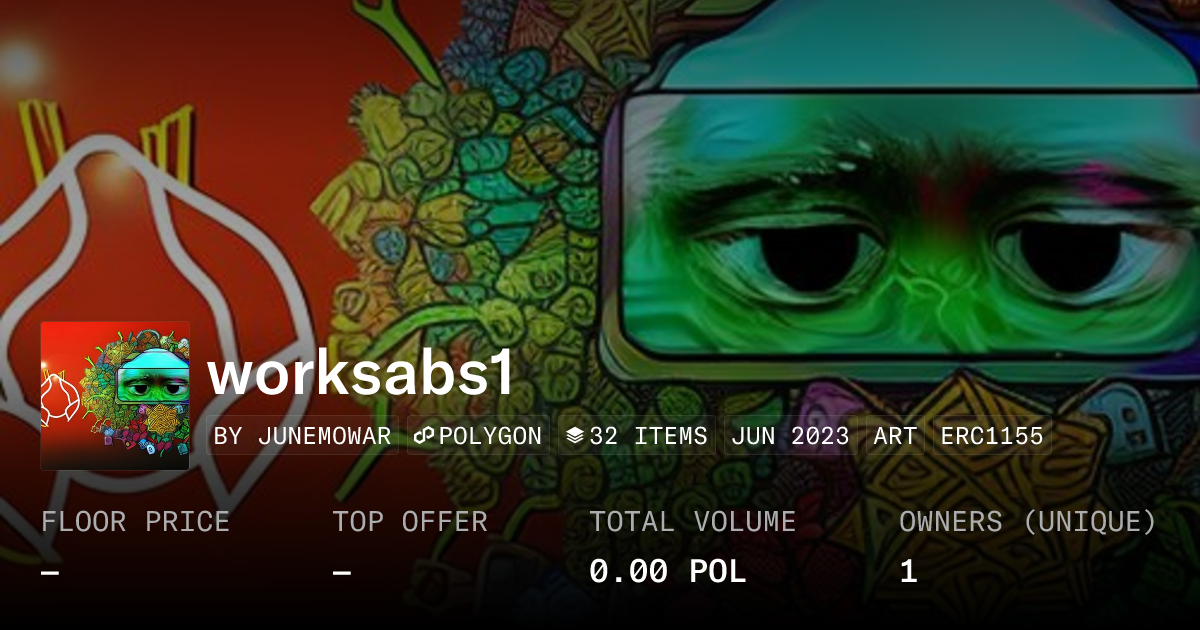
Task: Click the ART category badge
Action: [x=895, y=436]
